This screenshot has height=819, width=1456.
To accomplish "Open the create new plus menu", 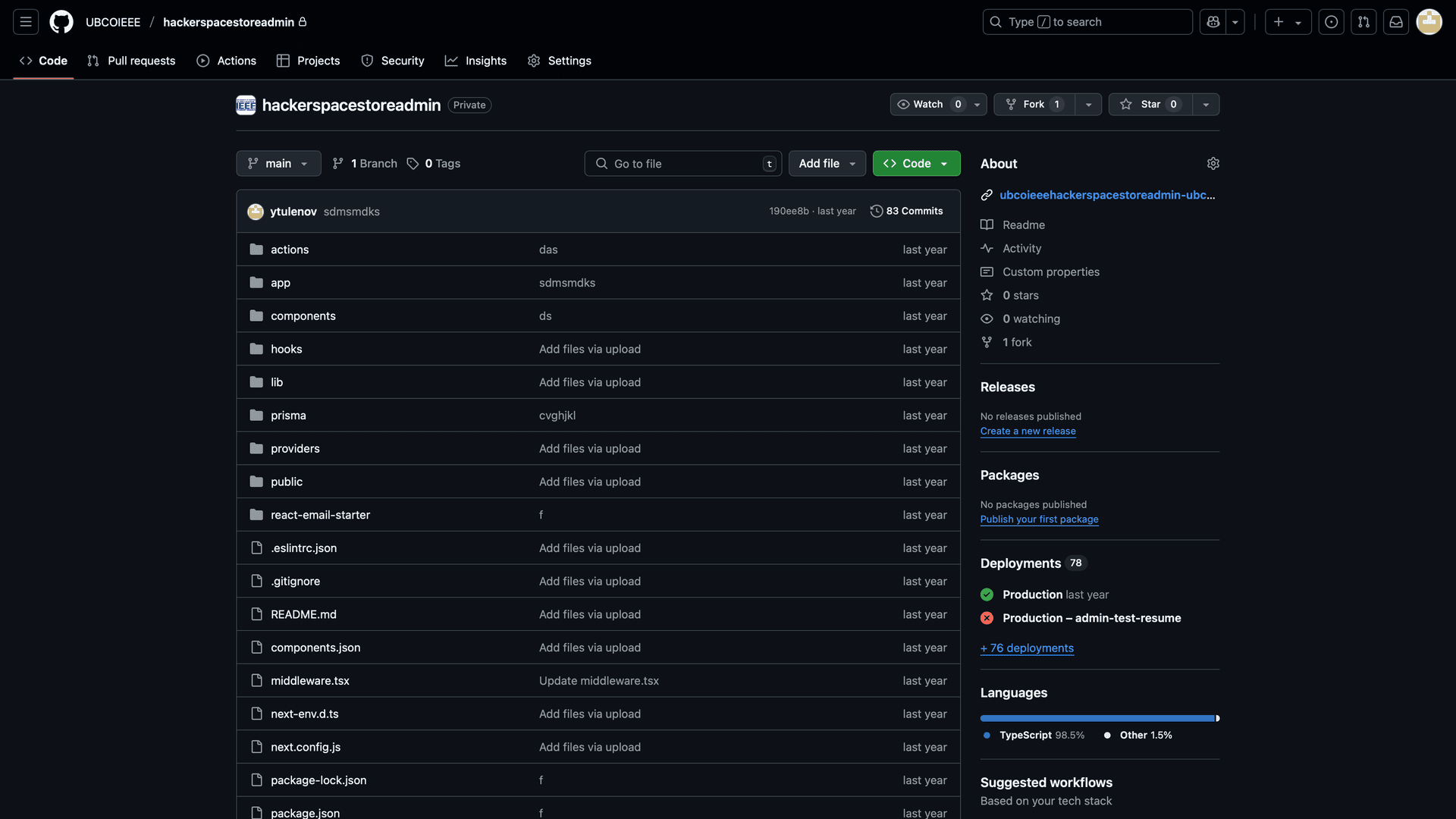I will pos(1288,22).
